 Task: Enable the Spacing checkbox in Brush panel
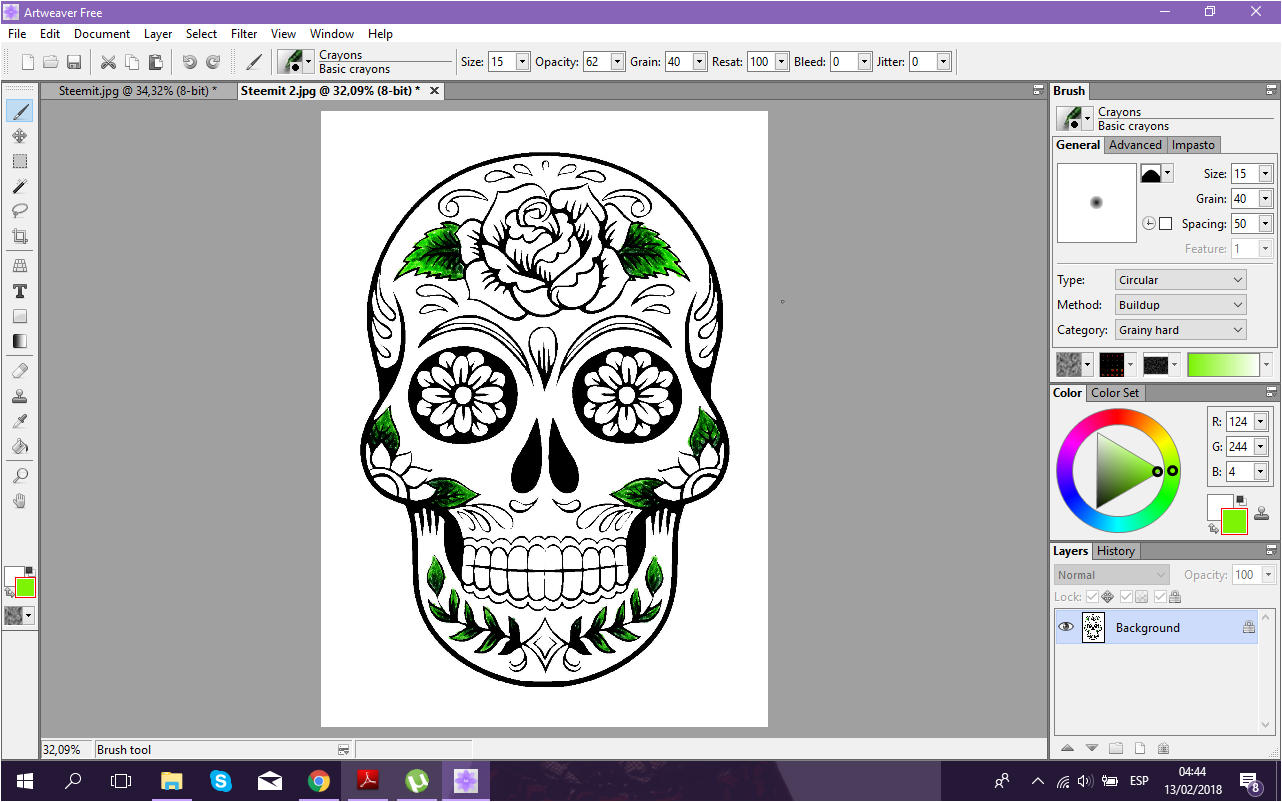[1165, 224]
